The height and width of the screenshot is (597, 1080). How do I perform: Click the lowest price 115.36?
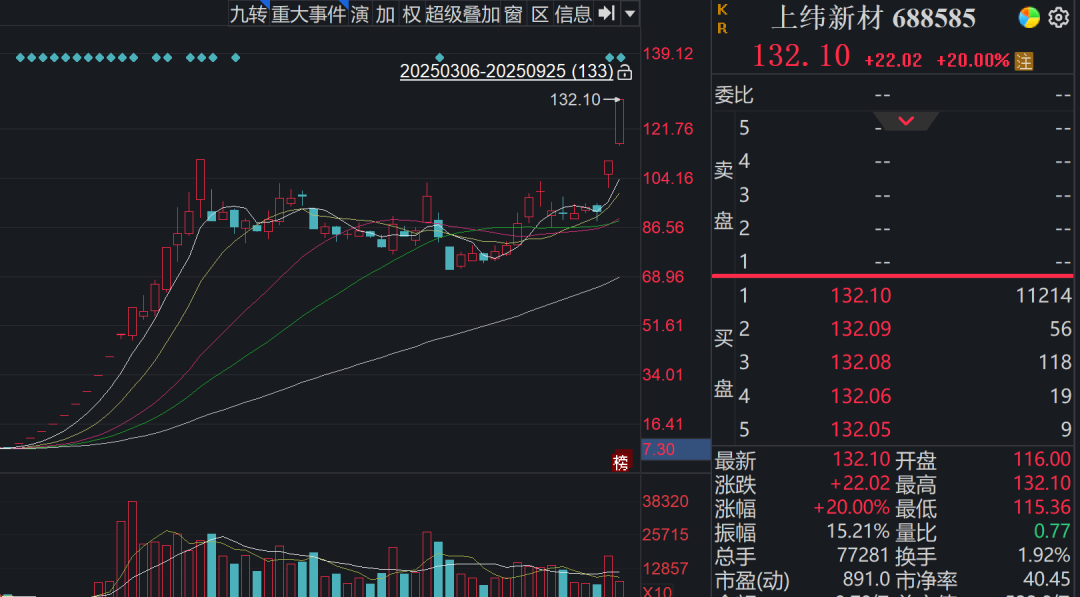[1042, 508]
